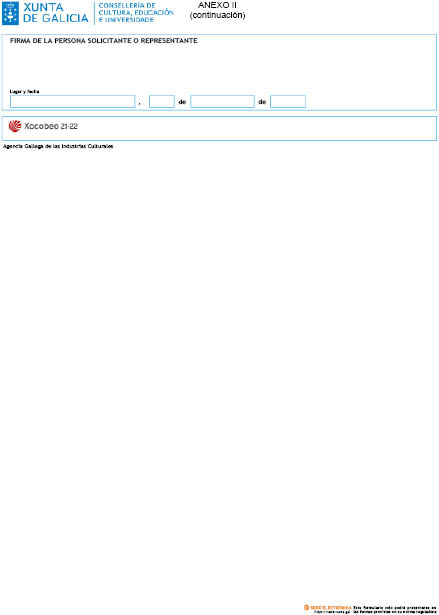
Task: Click the 'Xacobeo 21·22' wordmark
Action: point(51,127)
